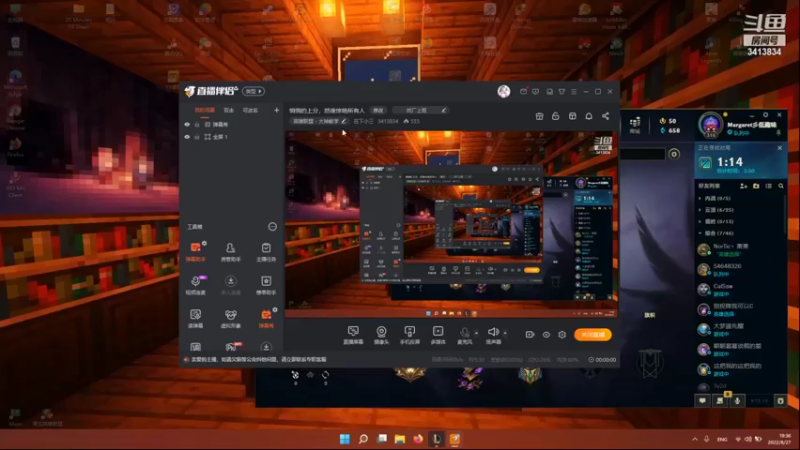
Task: Open File Explorer from the taskbar
Action: pos(399,439)
